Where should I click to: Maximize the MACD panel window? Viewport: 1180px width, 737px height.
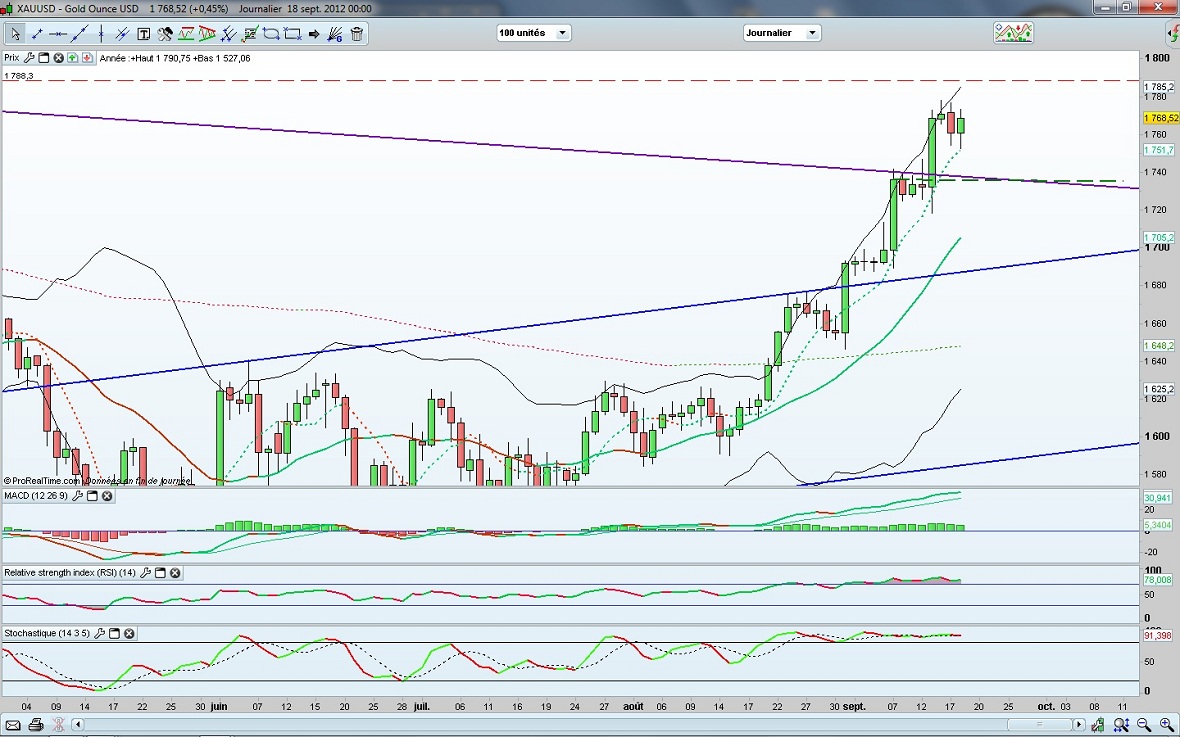point(91,496)
